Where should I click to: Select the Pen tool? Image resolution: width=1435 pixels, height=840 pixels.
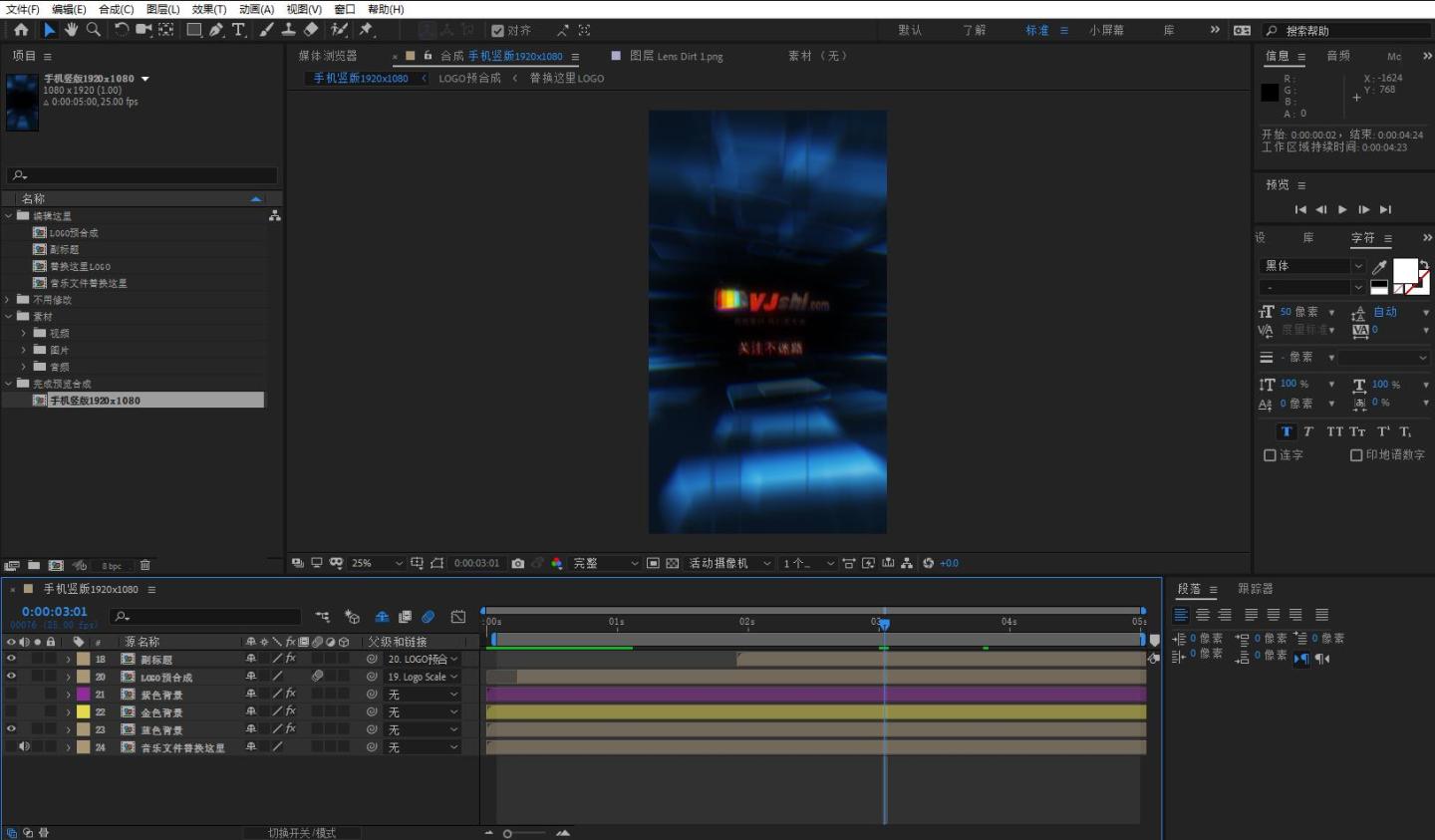(216, 30)
